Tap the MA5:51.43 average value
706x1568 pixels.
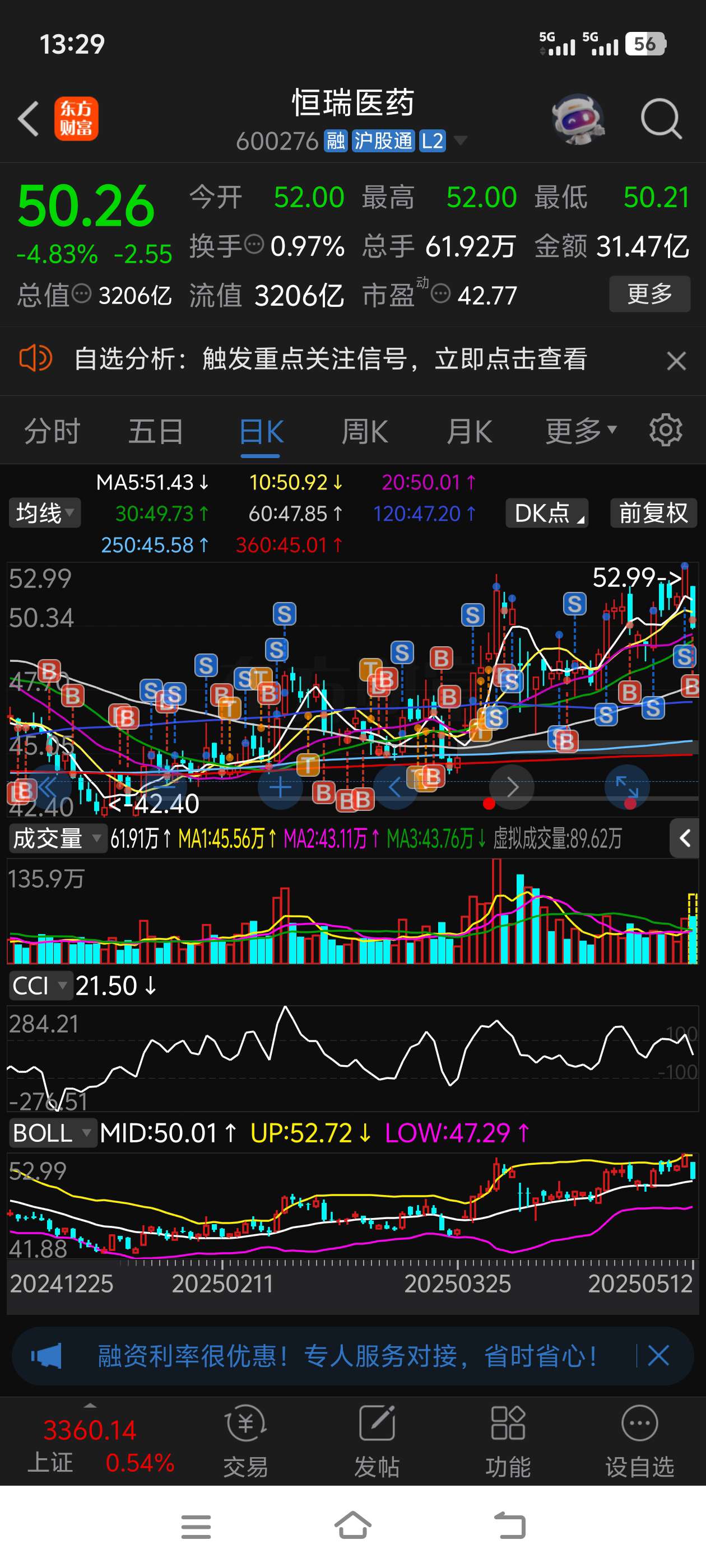click(x=153, y=482)
